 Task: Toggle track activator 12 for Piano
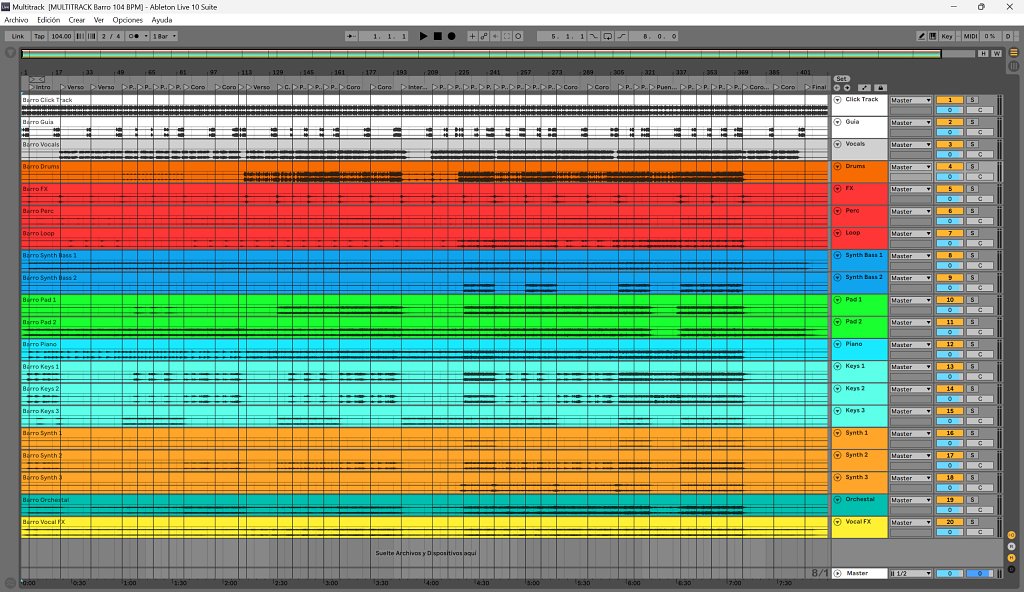coord(949,344)
